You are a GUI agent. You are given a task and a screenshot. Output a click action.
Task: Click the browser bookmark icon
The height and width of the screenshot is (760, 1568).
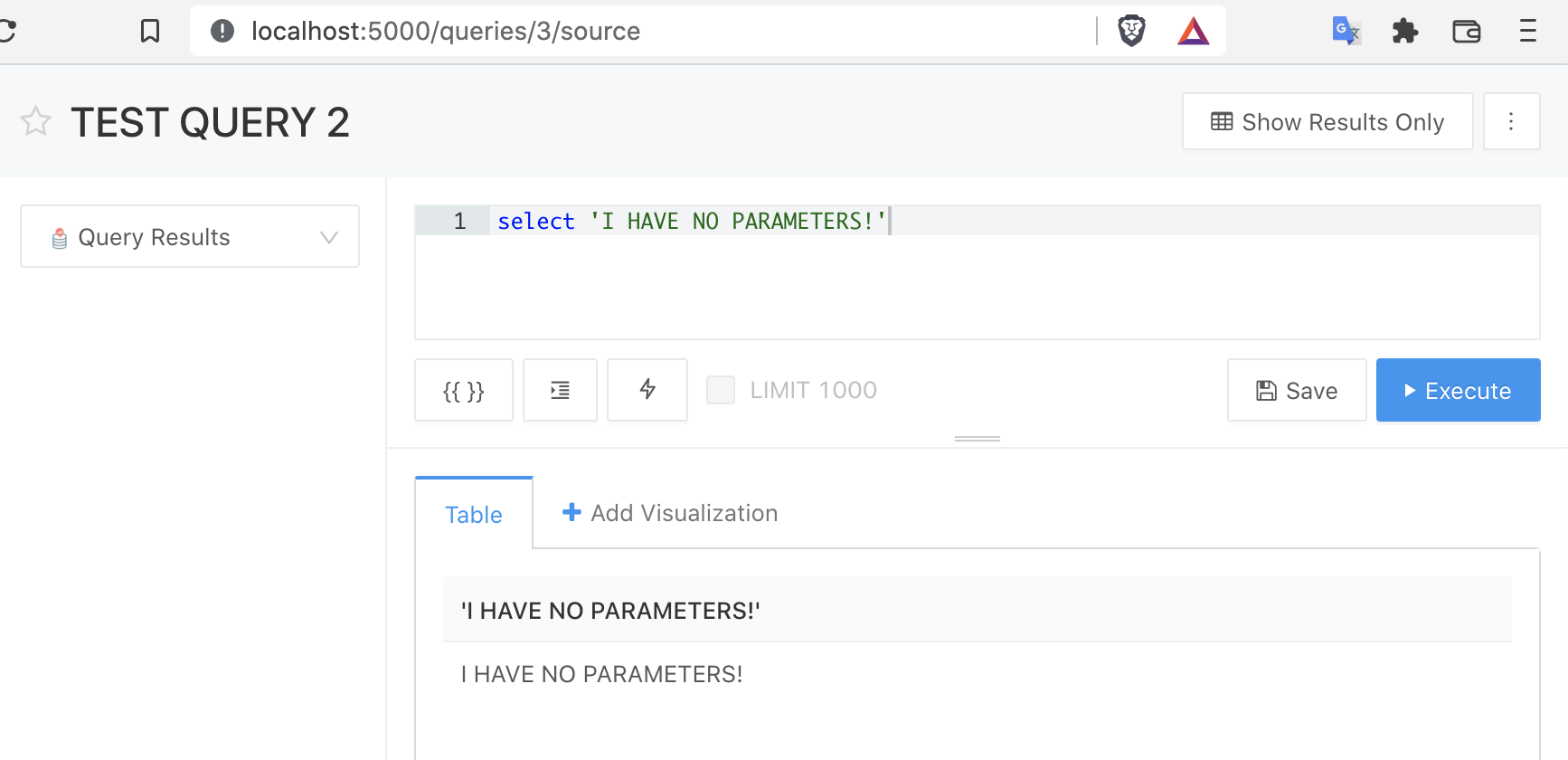pyautogui.click(x=150, y=31)
